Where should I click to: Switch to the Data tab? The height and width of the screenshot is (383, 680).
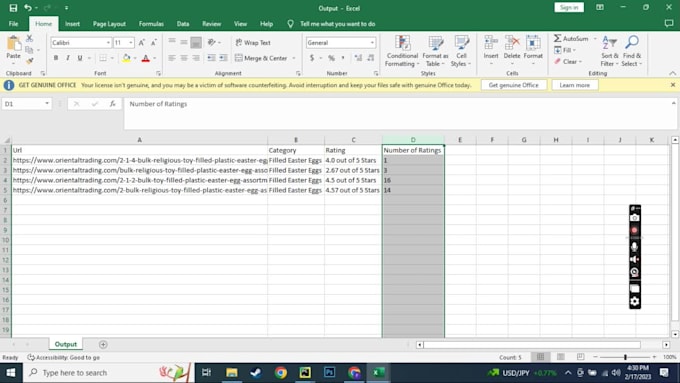(183, 24)
